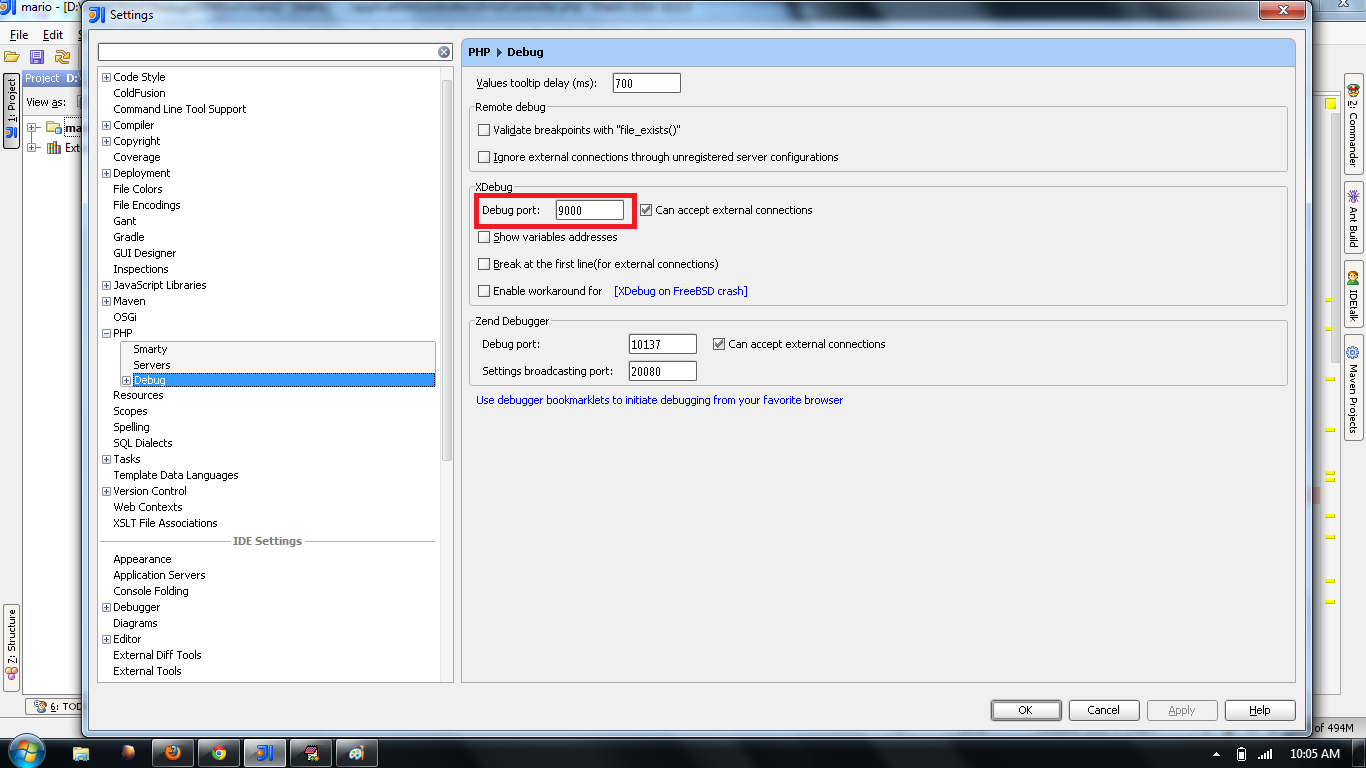Expand the Code Style node

pyautogui.click(x=106, y=77)
